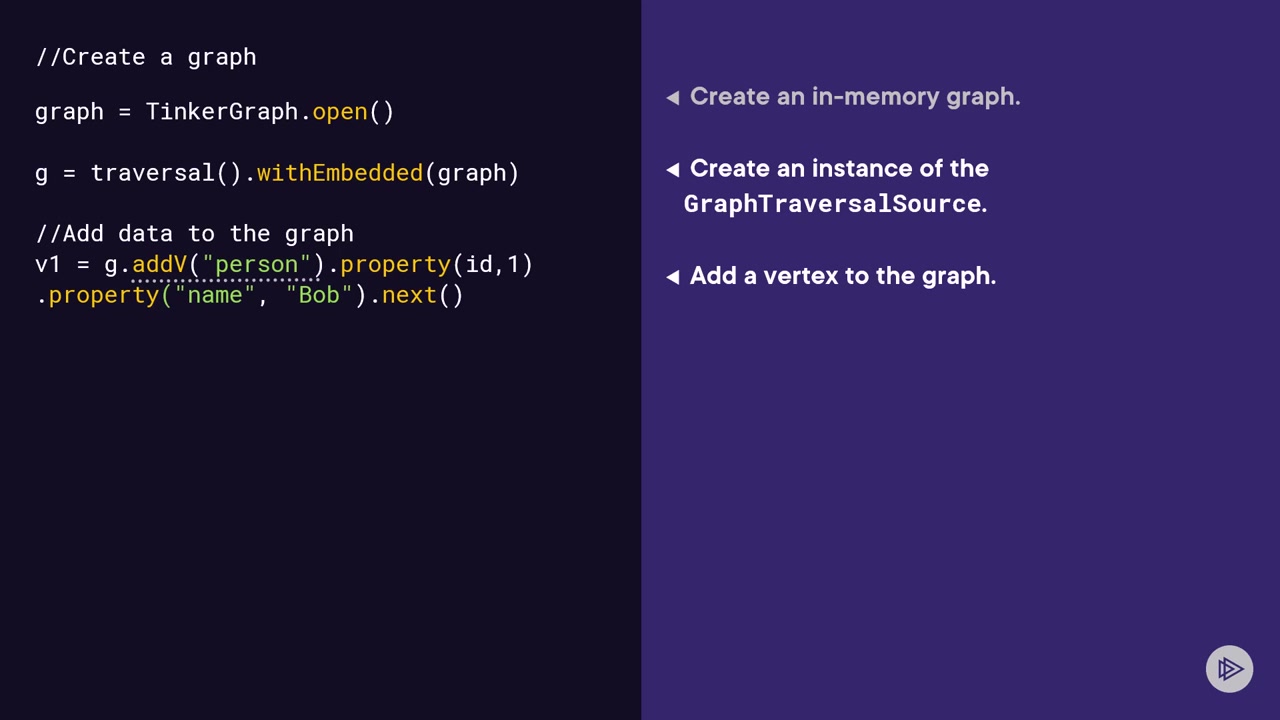Click the Pluralsight play logo icon
The width and height of the screenshot is (1280, 720).
(x=1229, y=669)
